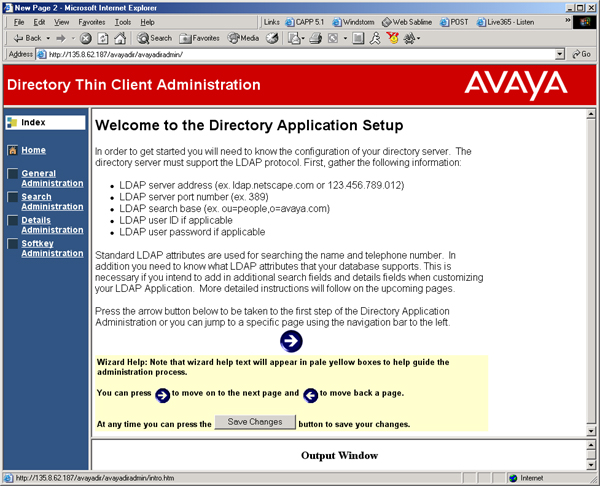This screenshot has width=600, height=486.
Task: Click the Forward arrow button
Action: [61, 38]
